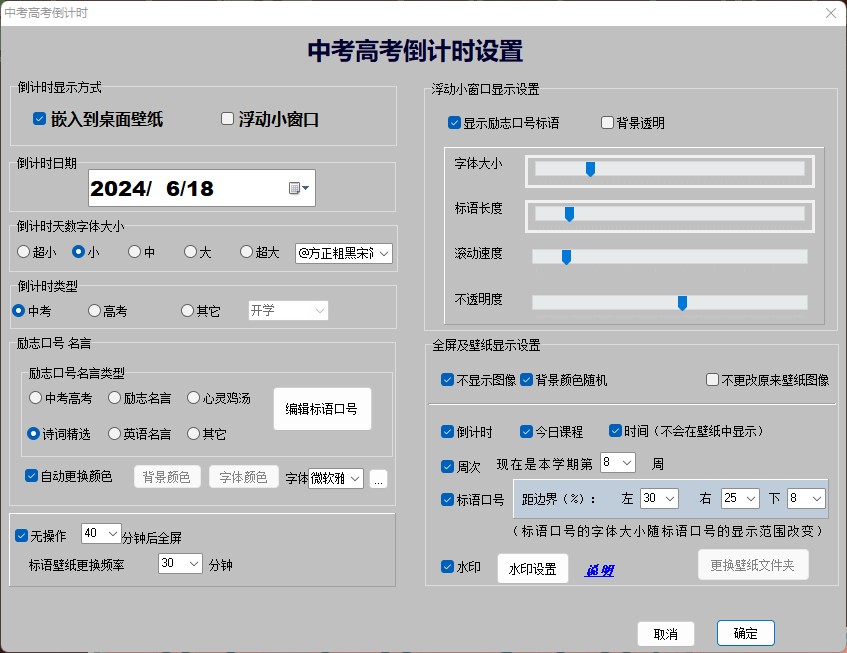Enable 不更改原来壁纸图像 checkbox
Screen dimensions: 847x653
(x=712, y=380)
